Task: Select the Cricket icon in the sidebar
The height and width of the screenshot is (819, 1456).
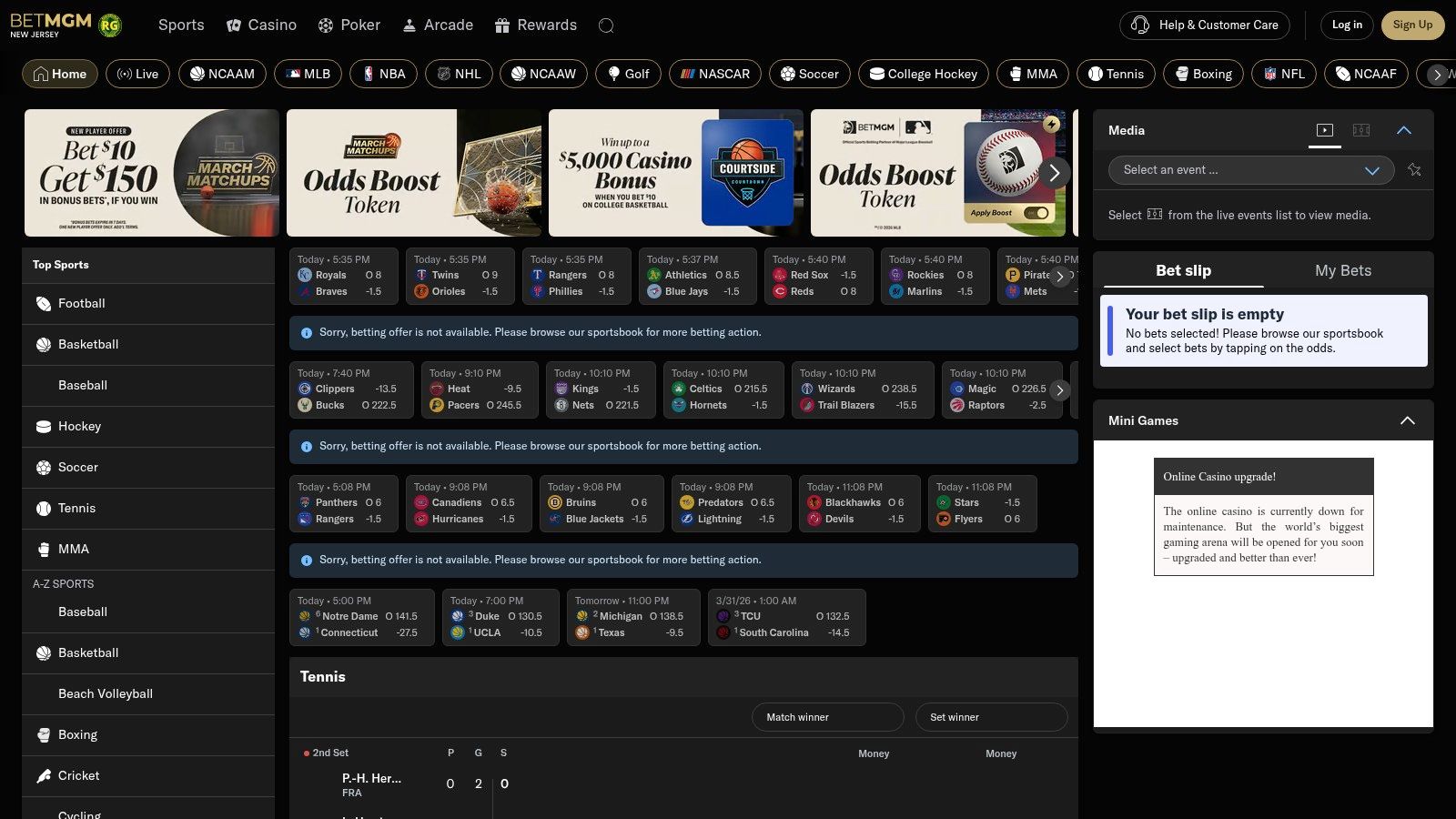Action: coord(42,775)
